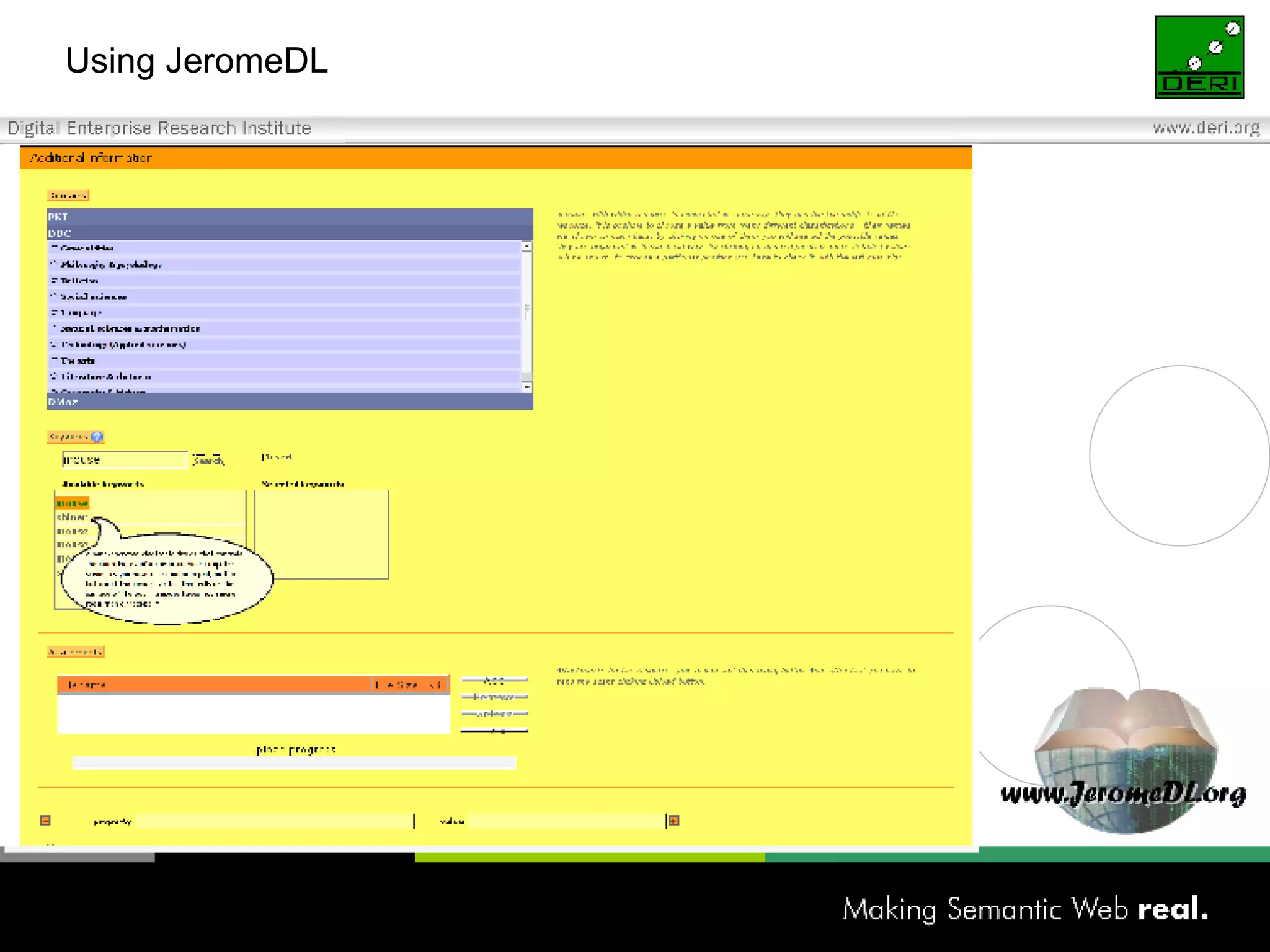This screenshot has width=1270, height=952.
Task: Click Remove button below Add
Action: coord(494,697)
